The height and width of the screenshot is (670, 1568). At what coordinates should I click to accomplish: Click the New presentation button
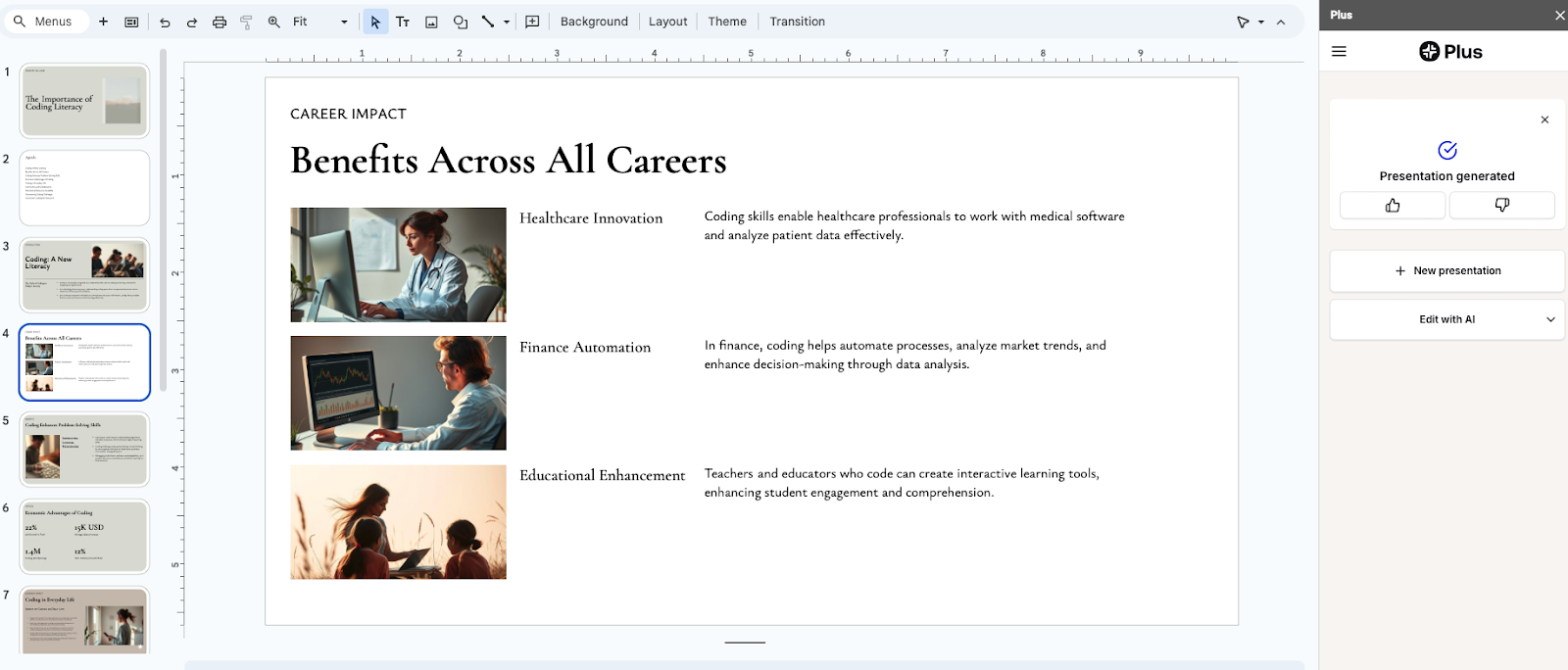pyautogui.click(x=1446, y=271)
